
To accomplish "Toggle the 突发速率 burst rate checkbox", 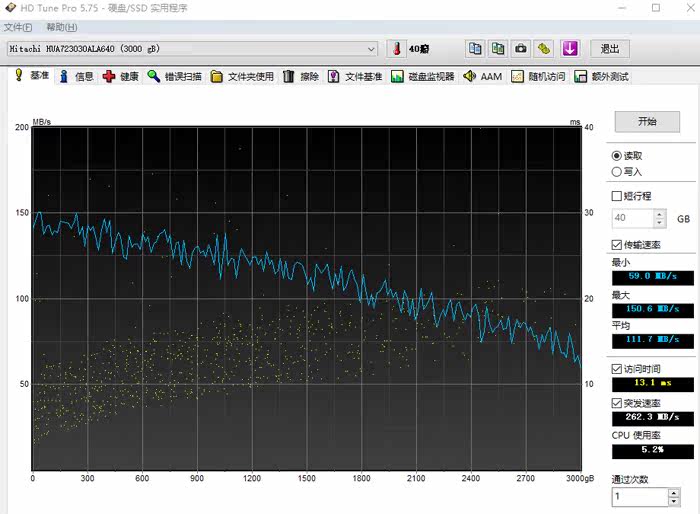I will (617, 403).
